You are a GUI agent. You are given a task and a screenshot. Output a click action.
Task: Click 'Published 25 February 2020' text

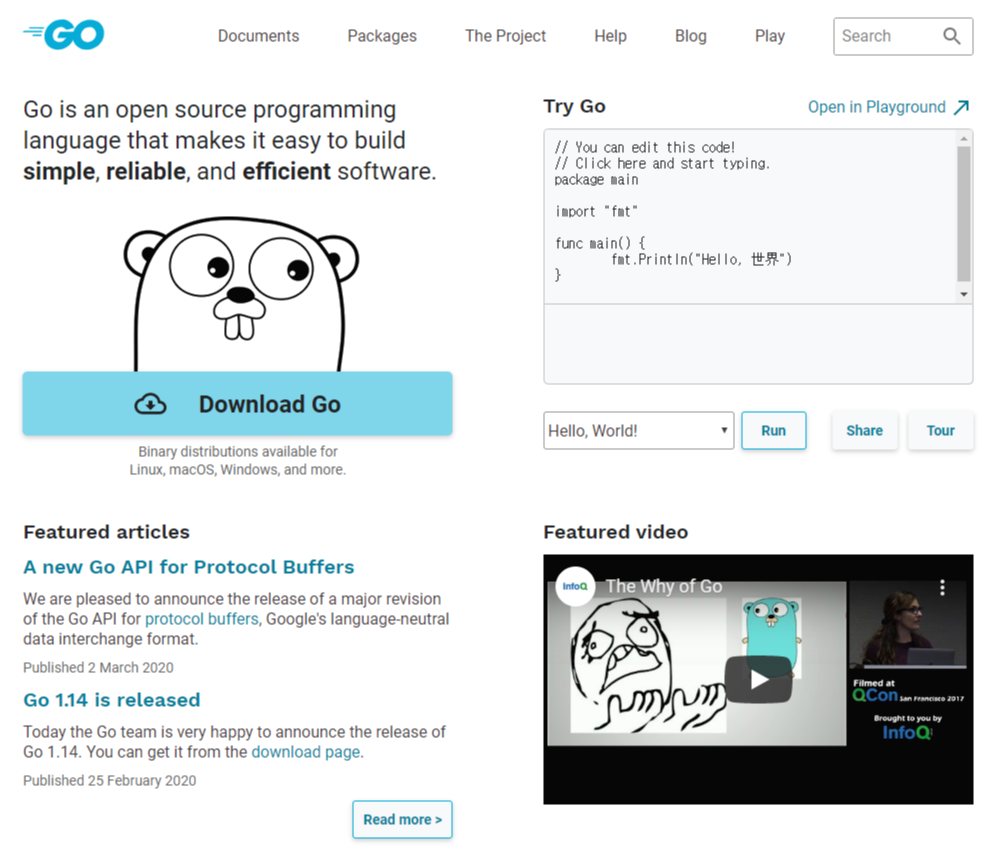(109, 781)
